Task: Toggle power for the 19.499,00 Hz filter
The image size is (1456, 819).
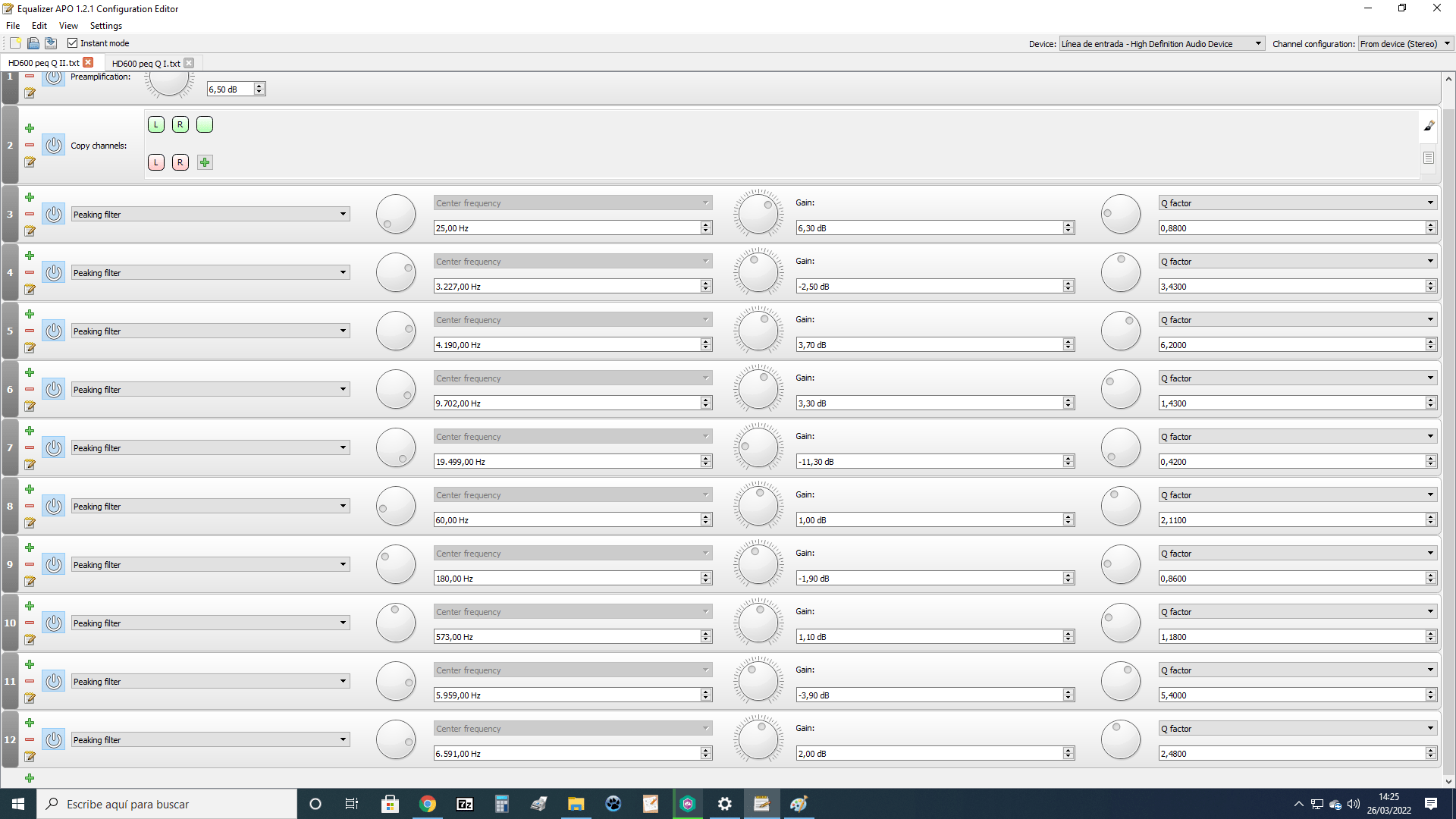Action: (53, 448)
